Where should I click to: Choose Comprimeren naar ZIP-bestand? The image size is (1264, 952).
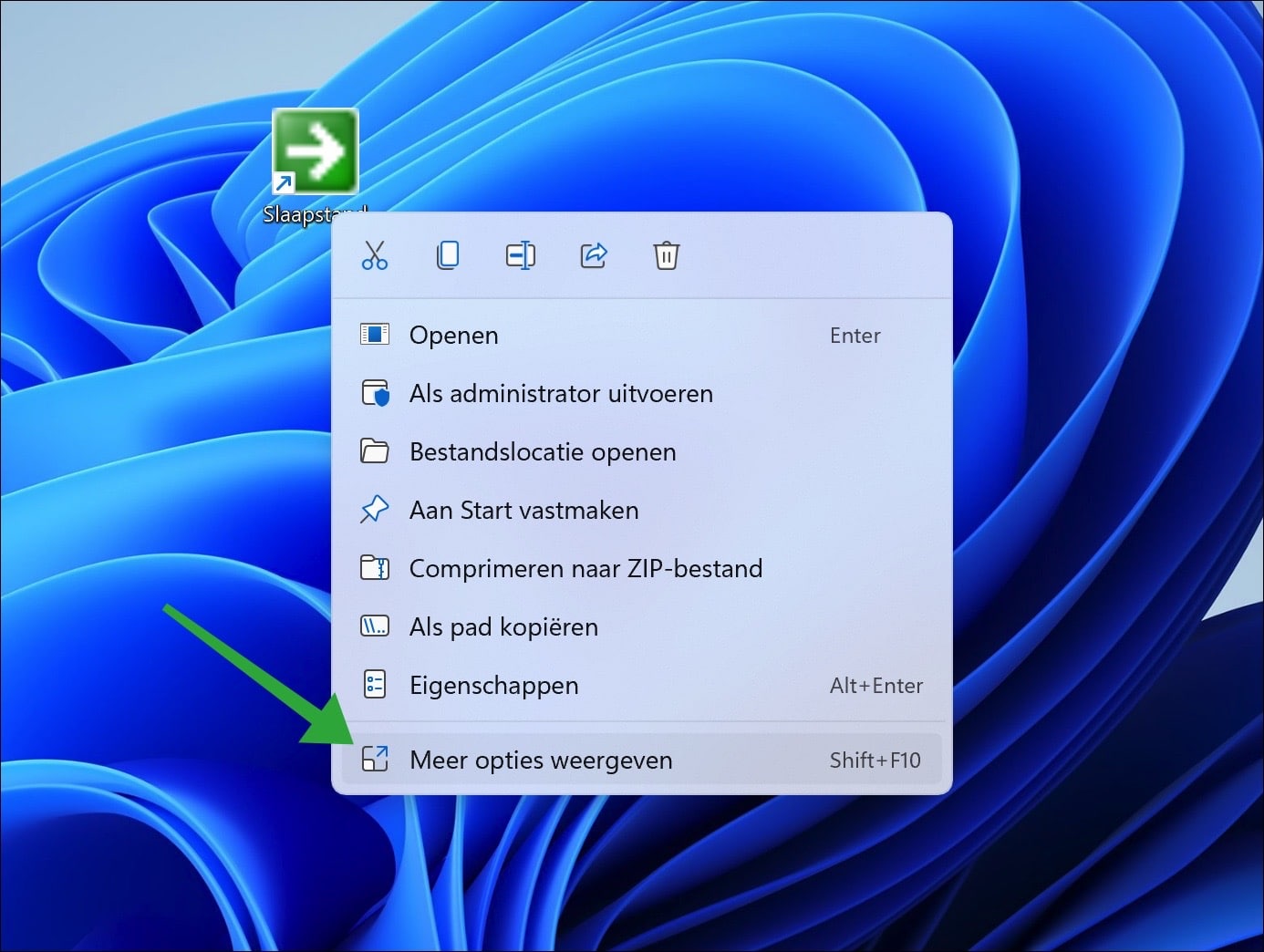pos(585,568)
